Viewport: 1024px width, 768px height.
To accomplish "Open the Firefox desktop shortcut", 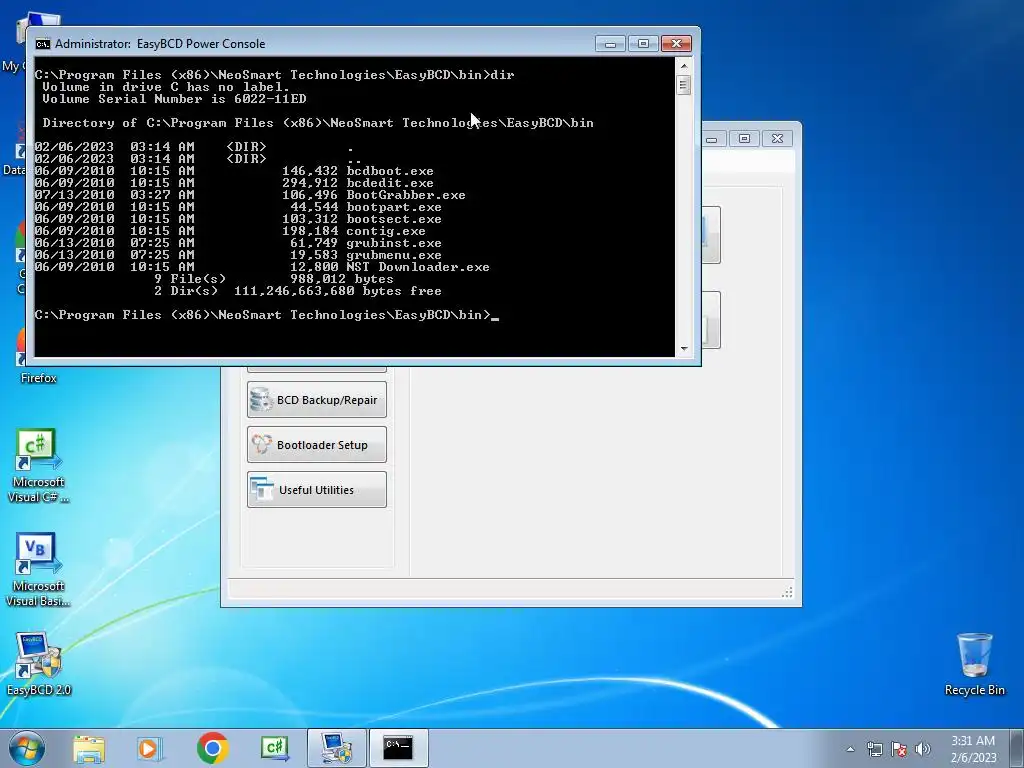I will tap(38, 356).
